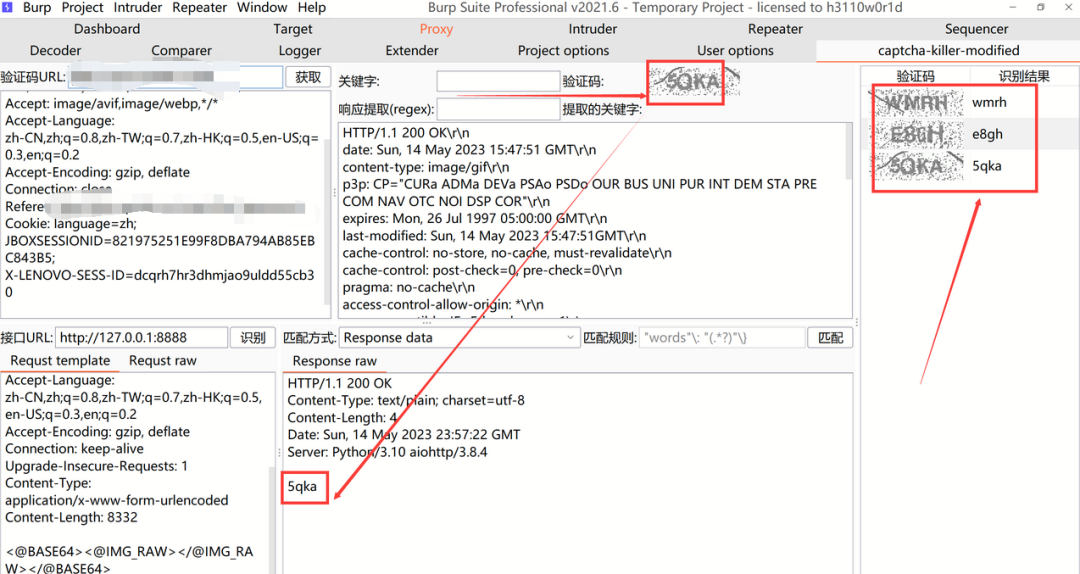The width and height of the screenshot is (1080, 574).
Task: Switch to the Sequencer tab
Action: (x=976, y=29)
